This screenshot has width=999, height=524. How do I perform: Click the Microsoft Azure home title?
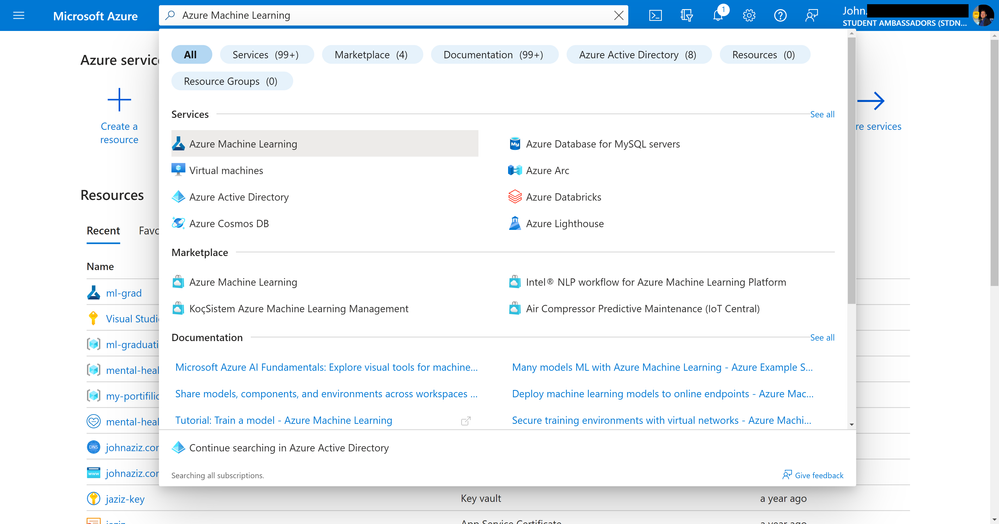click(x=95, y=16)
